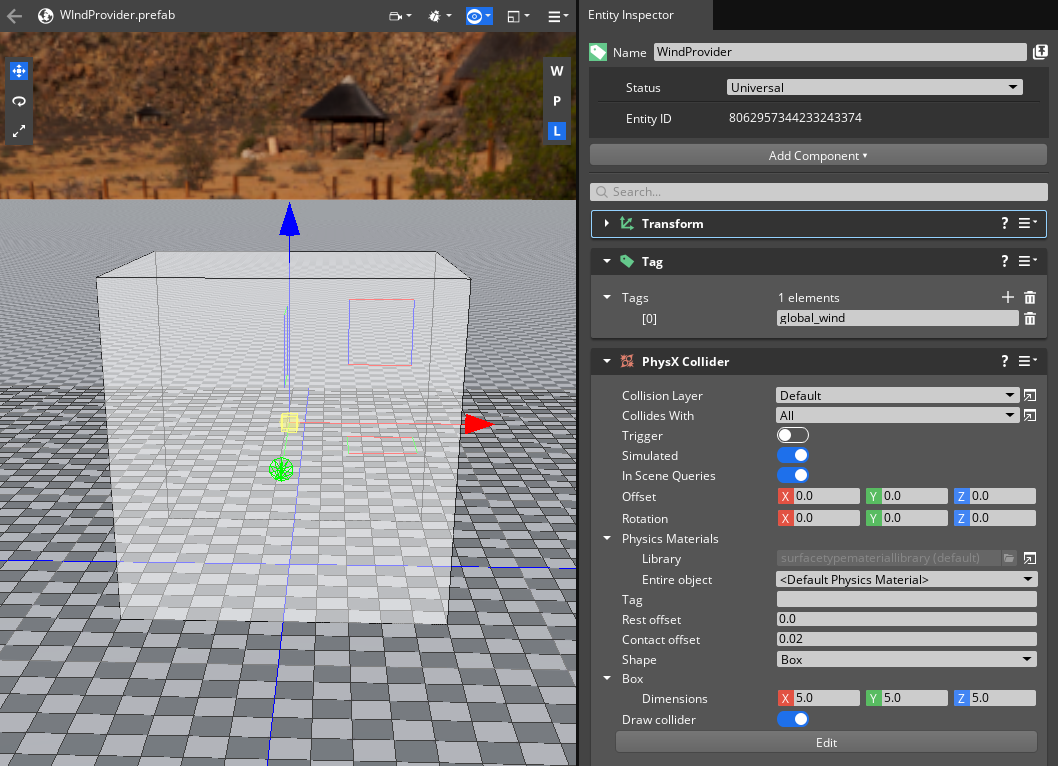Viewport: 1058px width, 766px height.
Task: Click the component Search field
Action: 817,191
